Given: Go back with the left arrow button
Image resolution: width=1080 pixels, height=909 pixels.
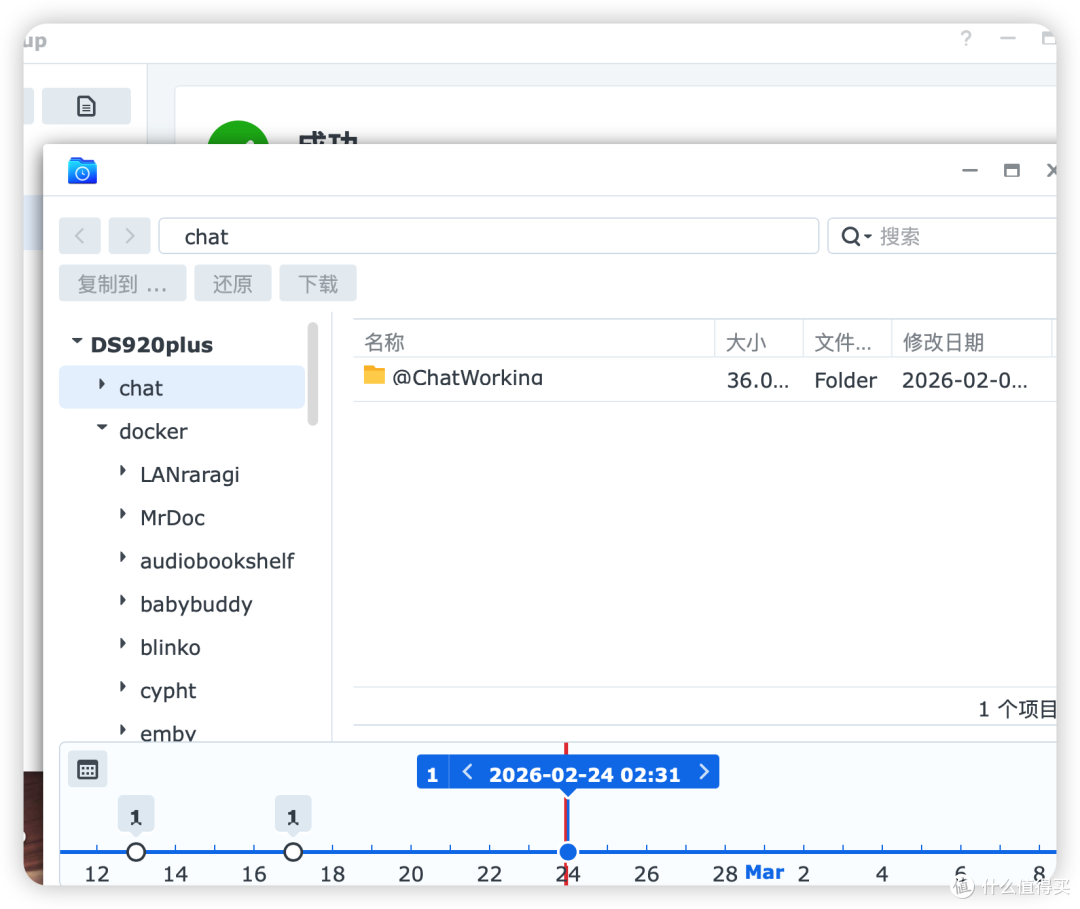Looking at the screenshot, I should (80, 236).
